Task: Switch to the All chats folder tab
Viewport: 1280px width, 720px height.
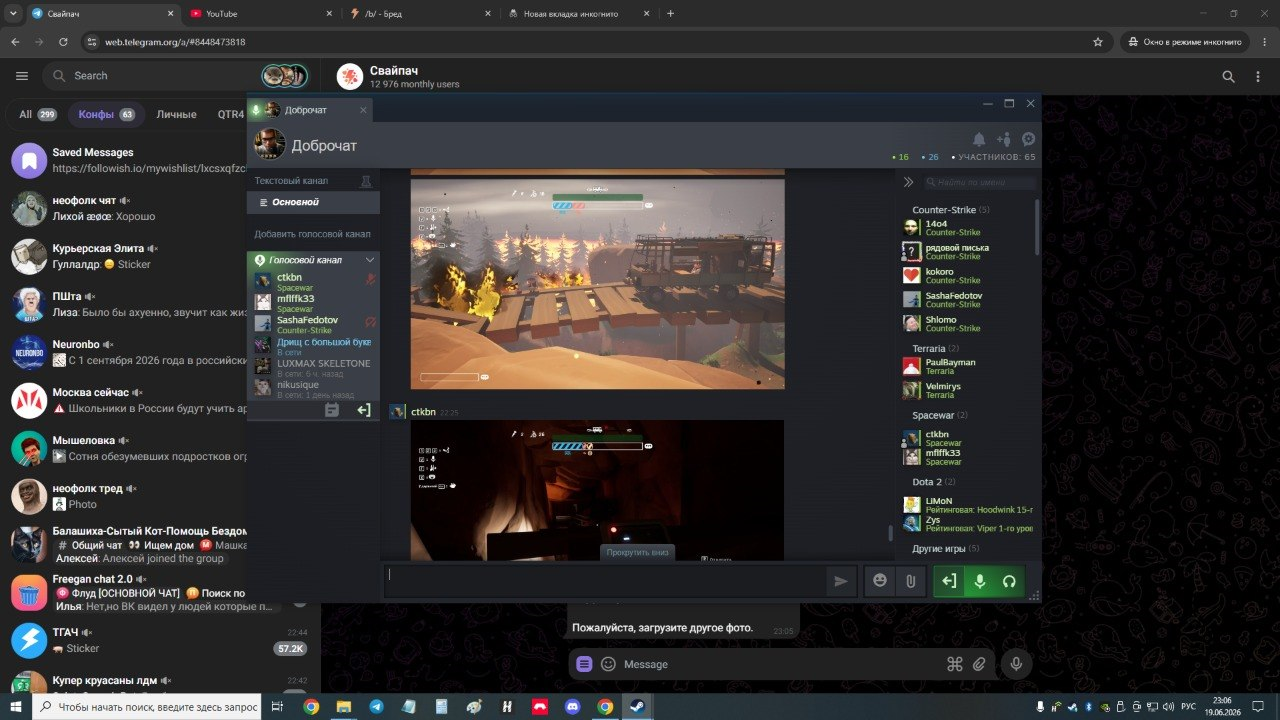Action: [38, 114]
